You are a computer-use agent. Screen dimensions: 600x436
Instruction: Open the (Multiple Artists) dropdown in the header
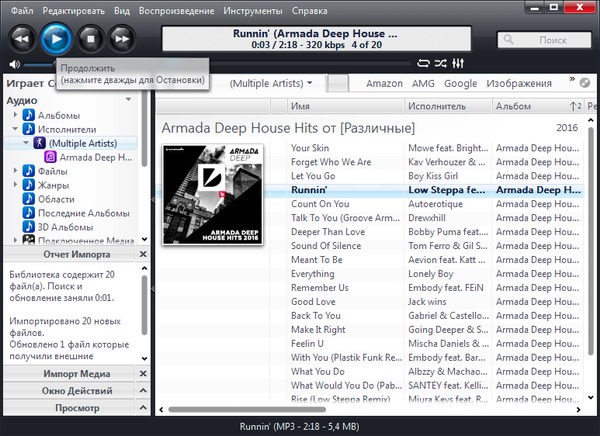pyautogui.click(x=271, y=83)
